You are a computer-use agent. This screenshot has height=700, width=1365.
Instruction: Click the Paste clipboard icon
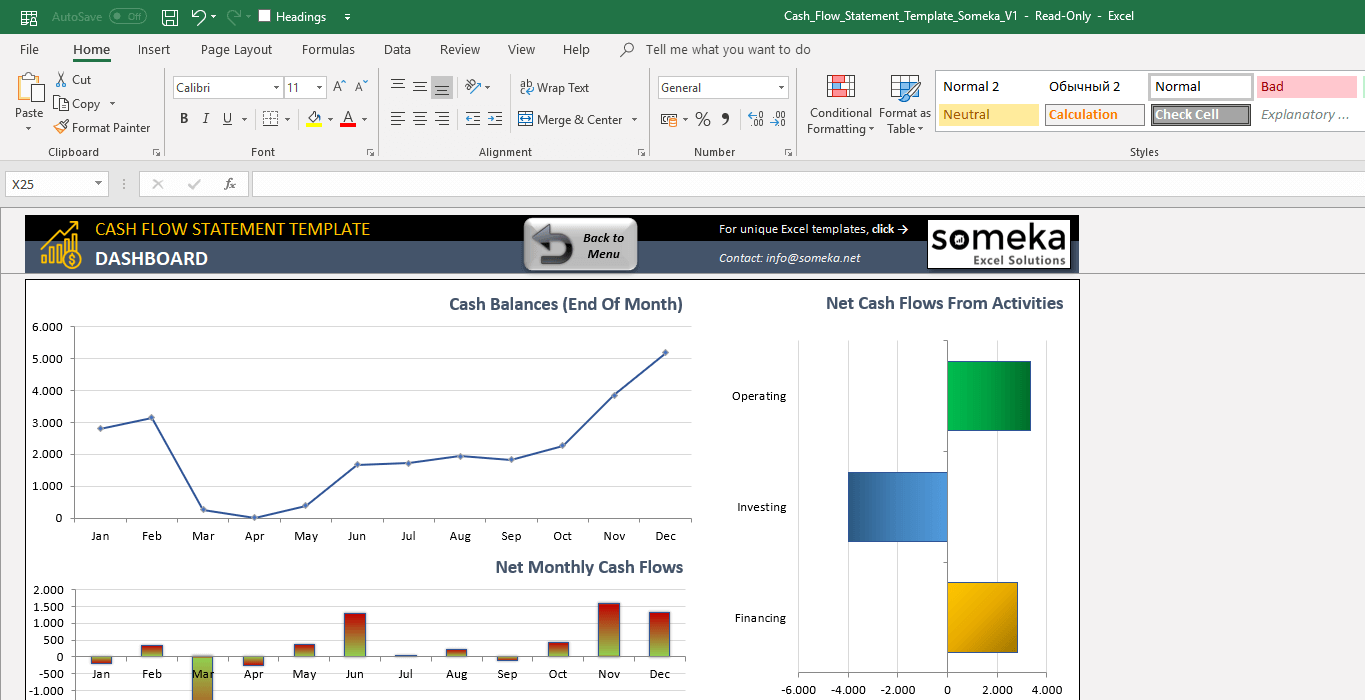30,88
